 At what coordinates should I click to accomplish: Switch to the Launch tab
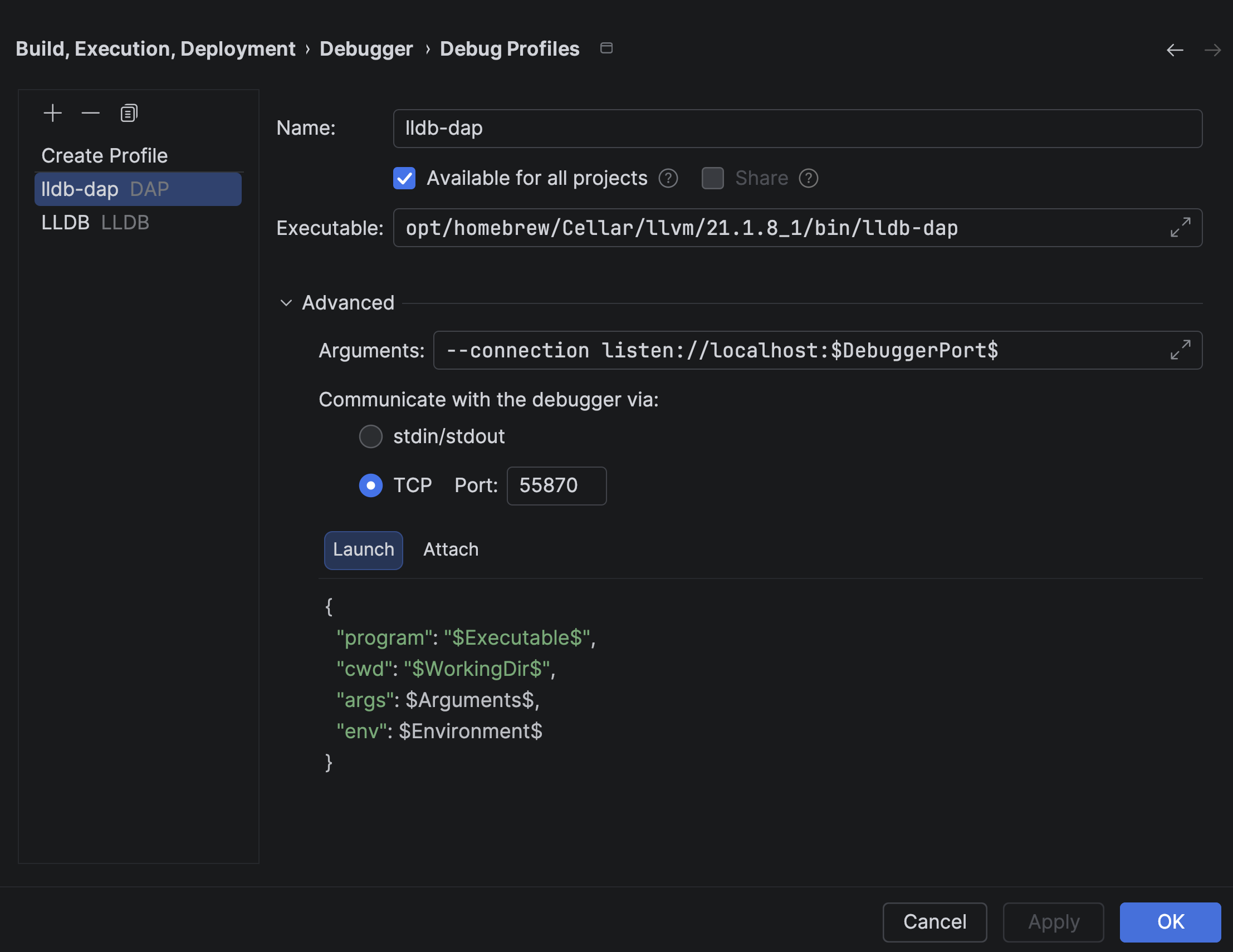364,549
